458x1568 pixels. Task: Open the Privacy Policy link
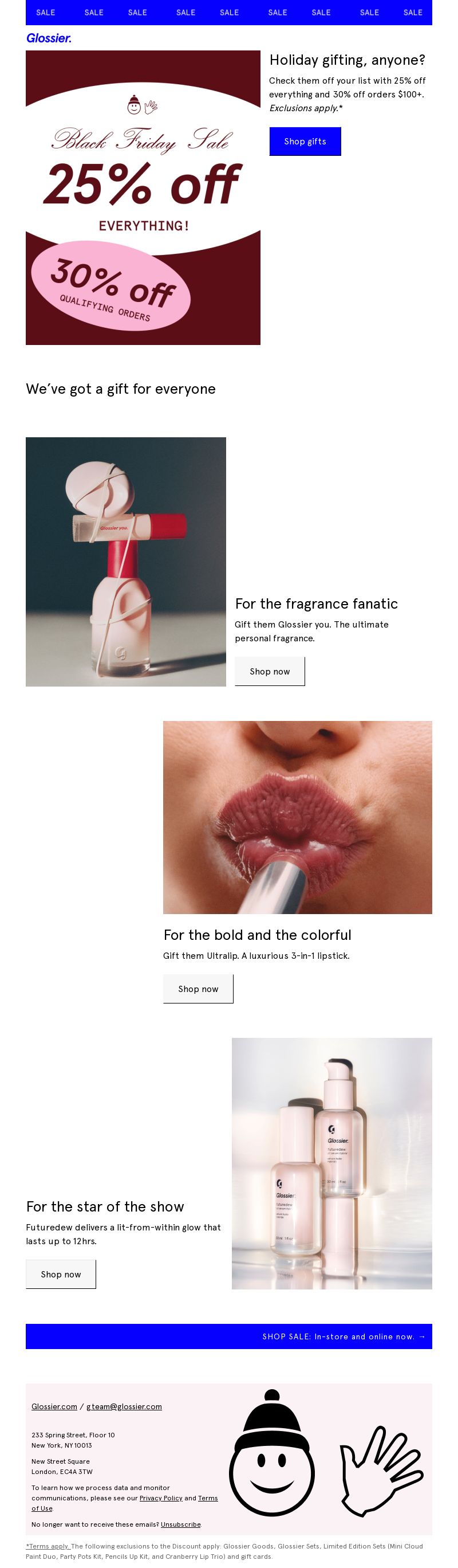click(x=161, y=1498)
